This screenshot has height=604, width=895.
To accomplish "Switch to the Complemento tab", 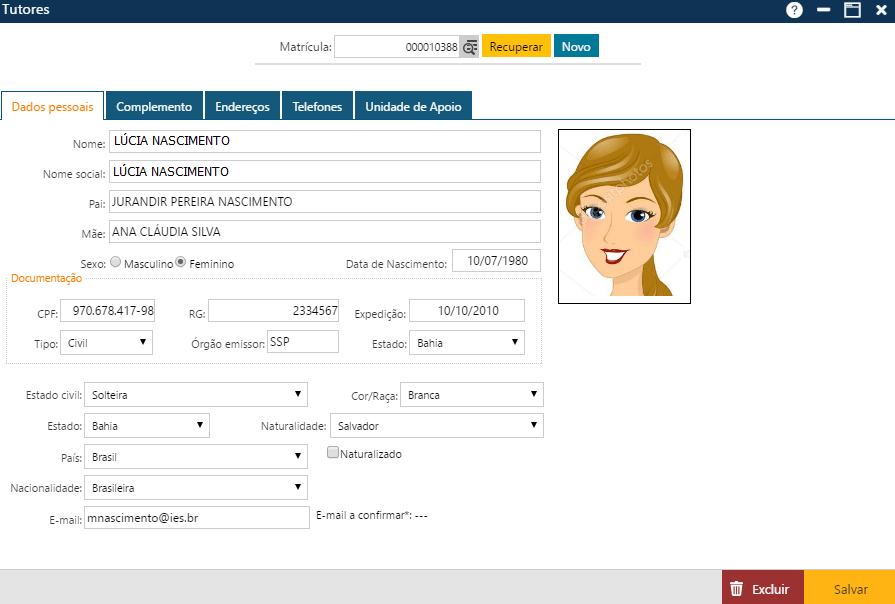I will click(x=154, y=106).
